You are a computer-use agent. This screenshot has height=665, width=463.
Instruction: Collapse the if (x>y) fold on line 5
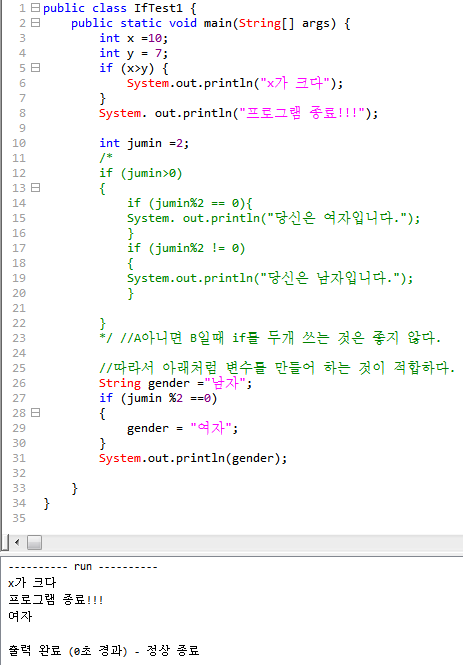click(x=36, y=67)
